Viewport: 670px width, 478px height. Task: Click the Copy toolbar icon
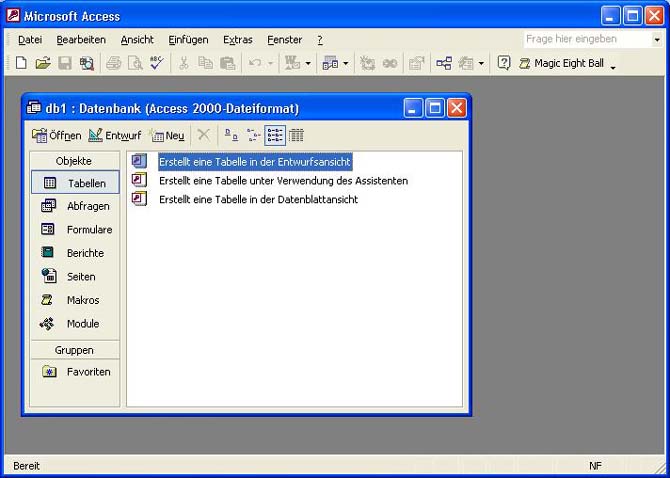click(x=206, y=63)
